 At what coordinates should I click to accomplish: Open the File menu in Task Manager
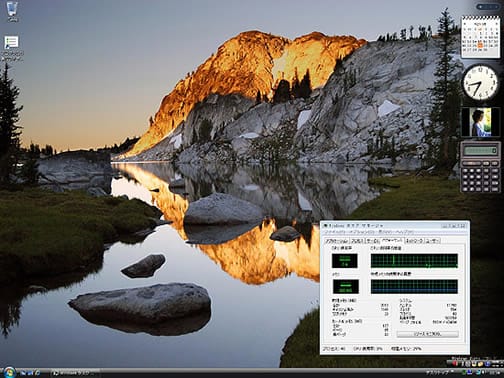tap(332, 232)
